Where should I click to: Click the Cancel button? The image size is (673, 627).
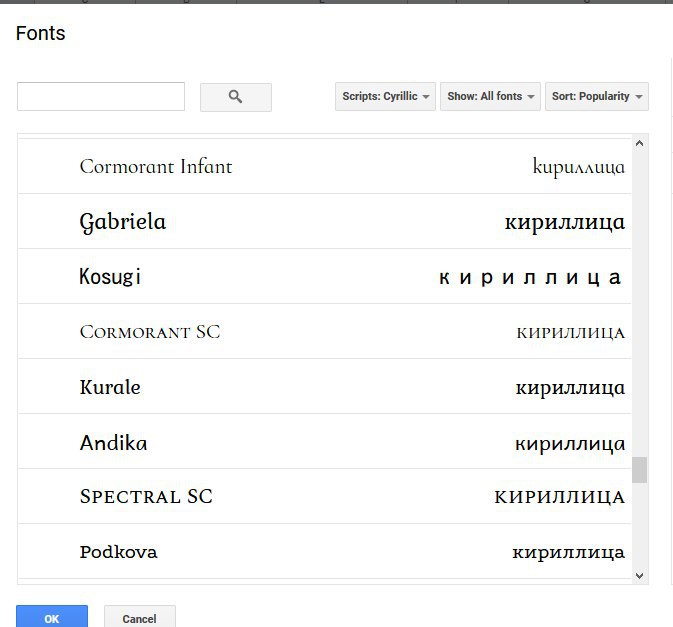click(x=139, y=618)
